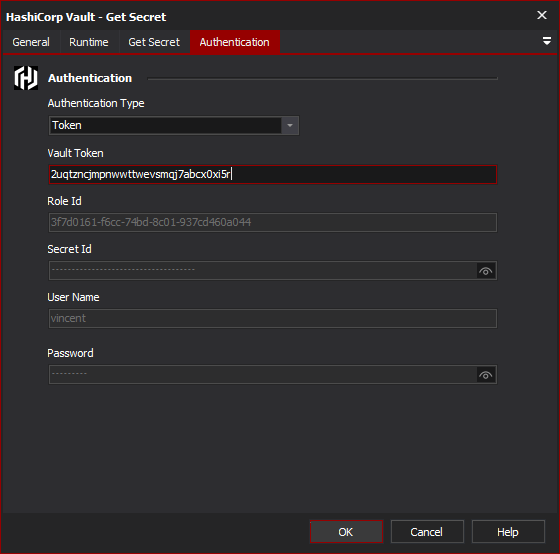Open the Get Secret tab

[x=154, y=42]
